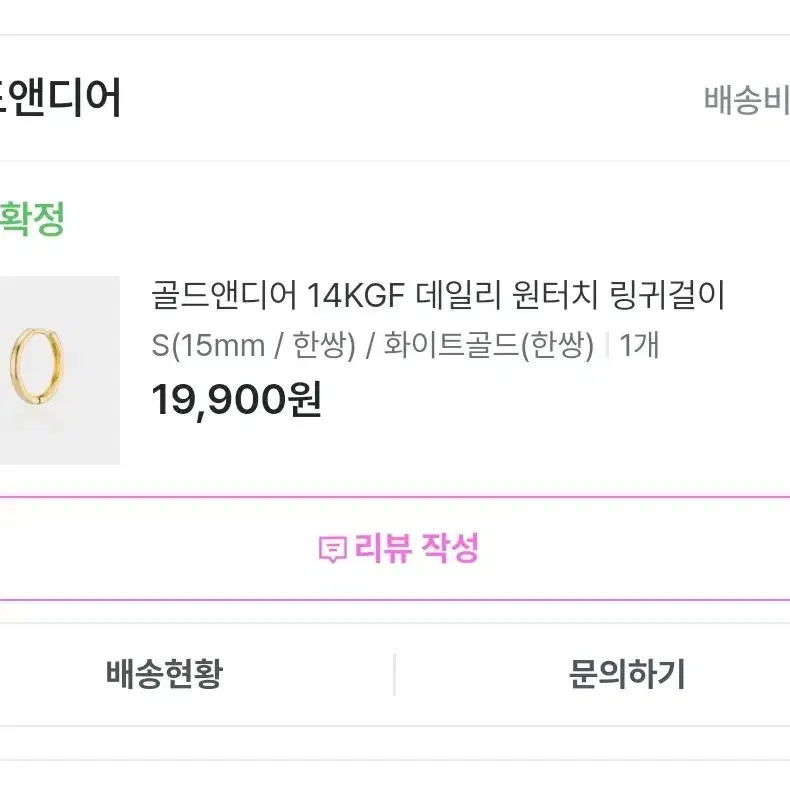
Task: Tap the 1개 quantity label
Action: click(x=639, y=345)
